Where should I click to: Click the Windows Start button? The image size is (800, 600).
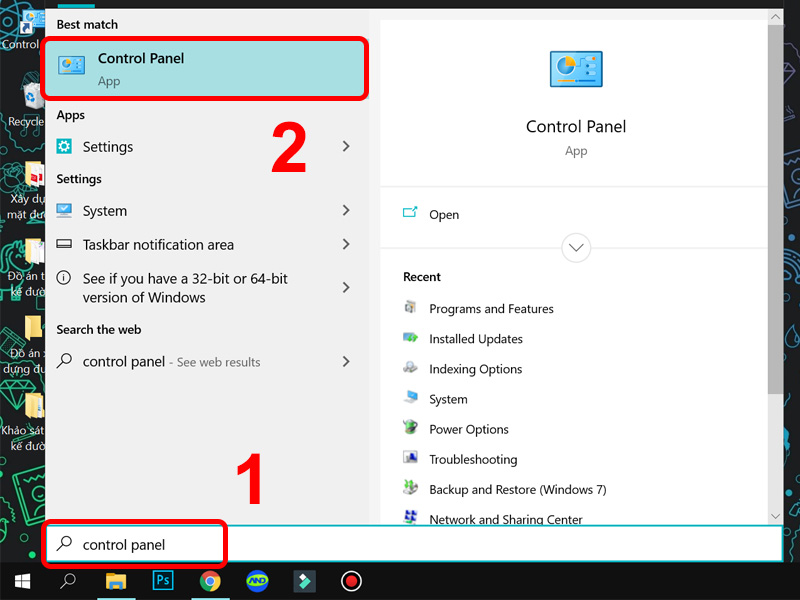(x=22, y=580)
